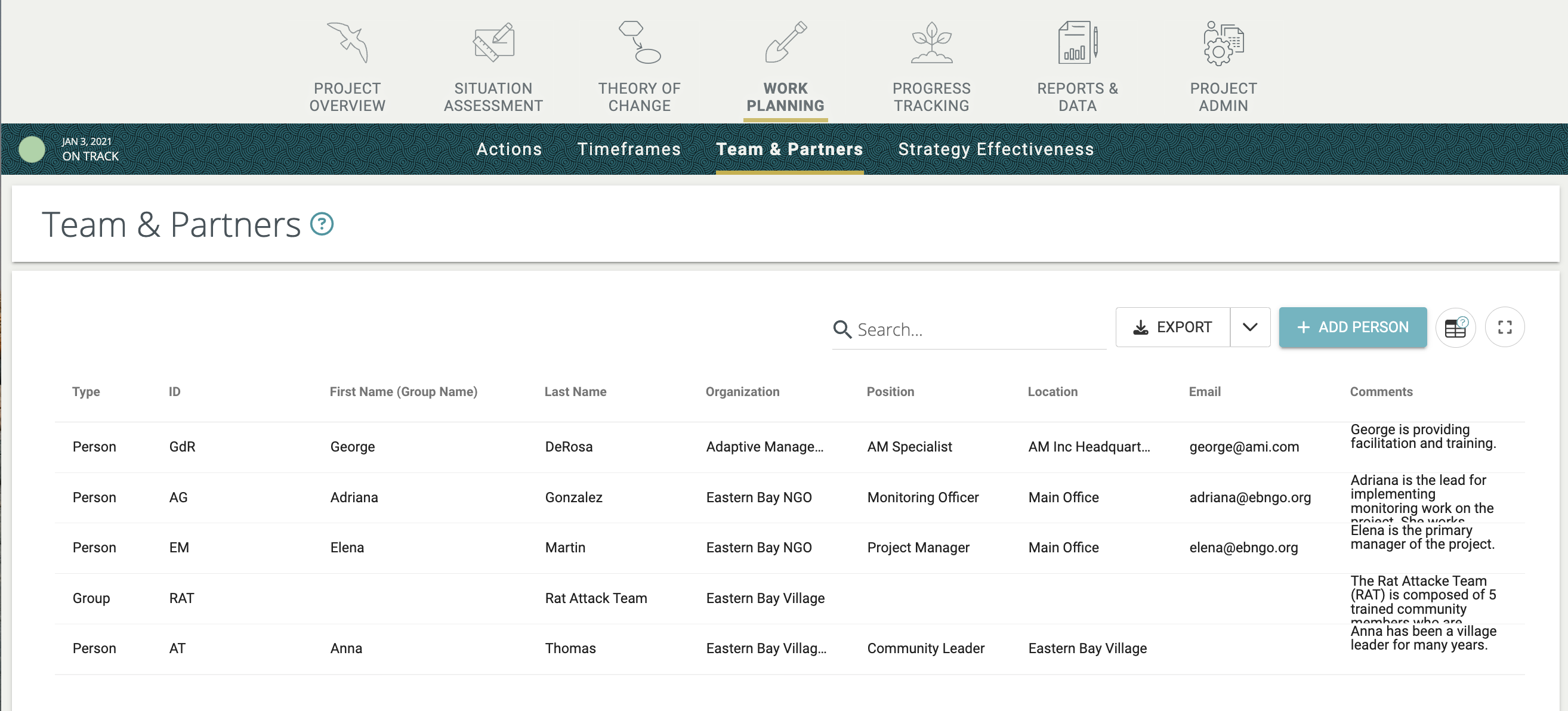The image size is (1568, 711).
Task: Click the search magnifier icon
Action: pyautogui.click(x=843, y=329)
